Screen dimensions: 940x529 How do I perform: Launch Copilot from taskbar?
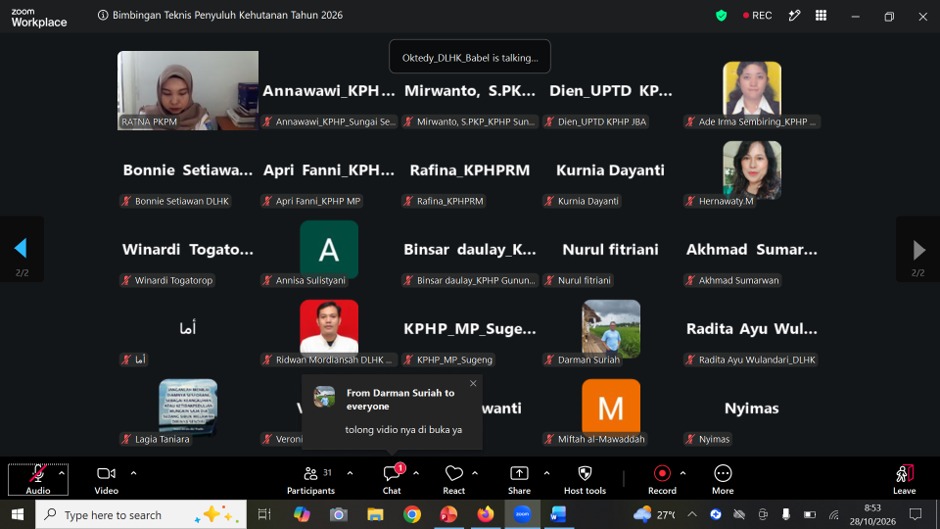coord(302,515)
